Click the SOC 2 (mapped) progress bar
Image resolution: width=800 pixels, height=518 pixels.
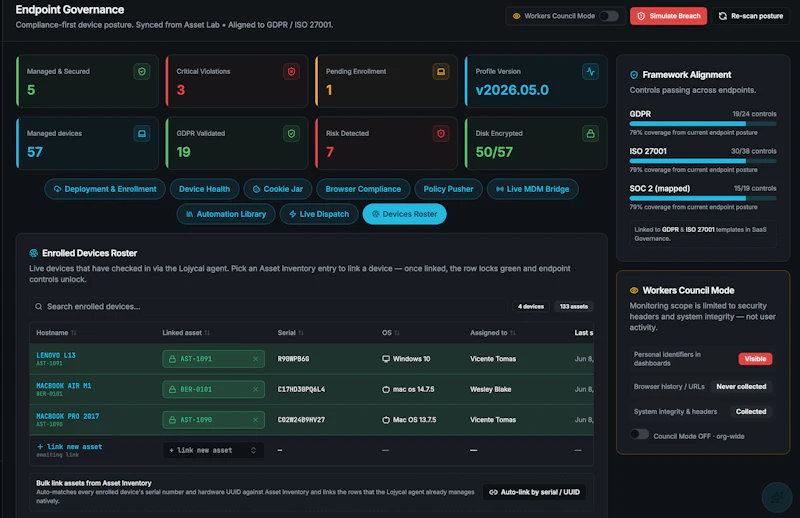coord(703,198)
